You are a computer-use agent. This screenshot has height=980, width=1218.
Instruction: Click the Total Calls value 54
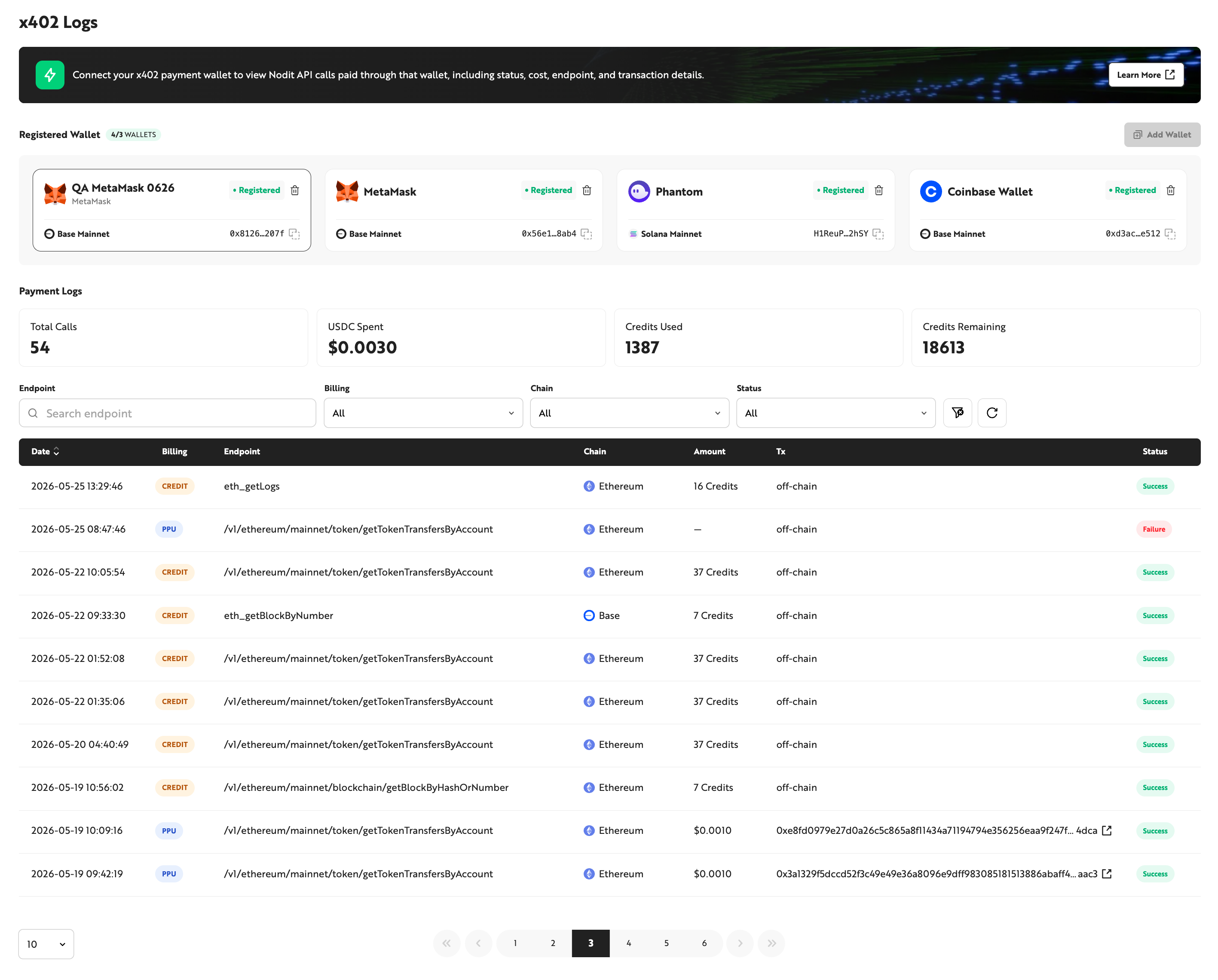point(40,347)
